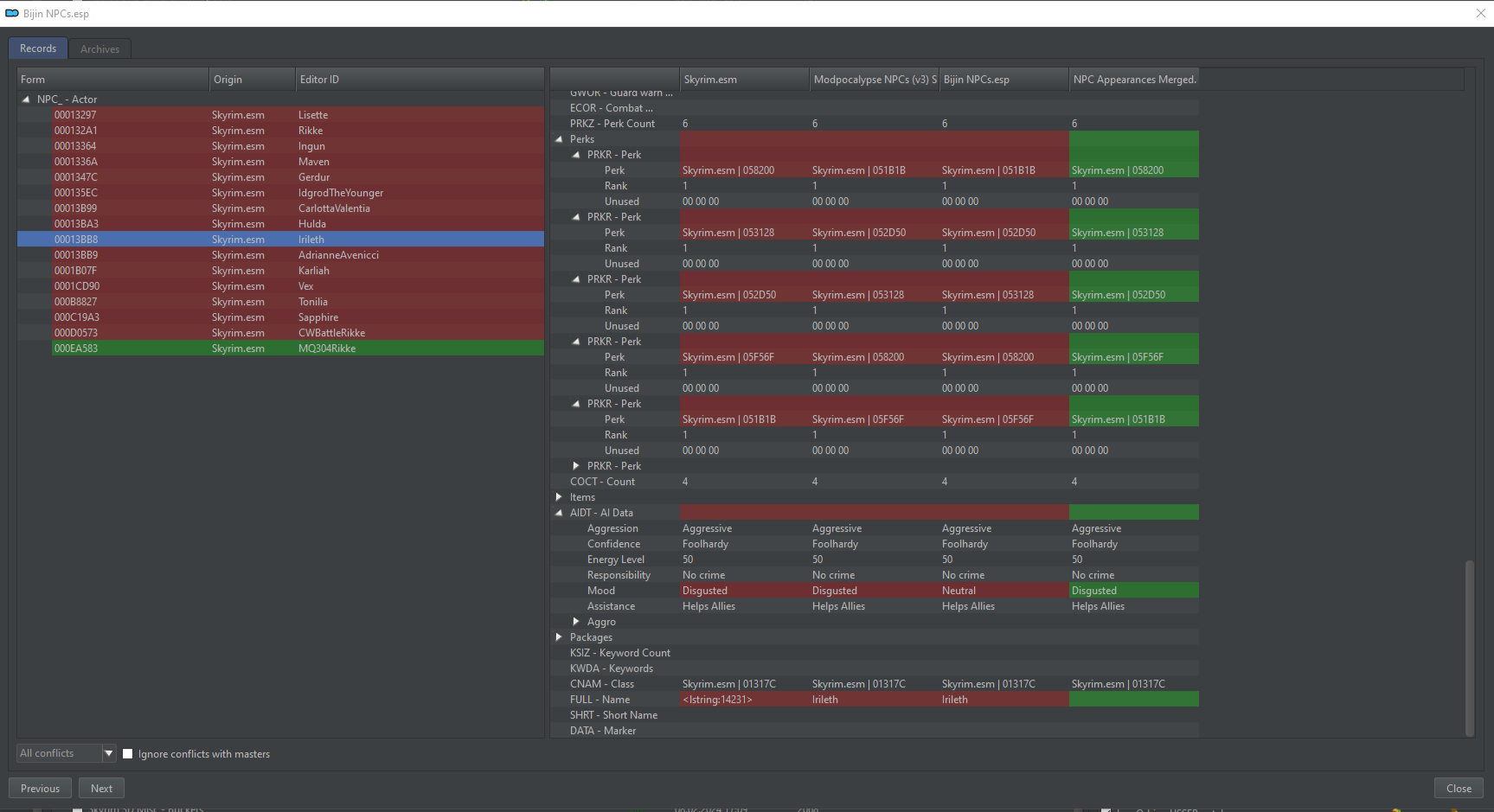The height and width of the screenshot is (812, 1494).
Task: Click the Energy Level field label
Action: (x=616, y=559)
